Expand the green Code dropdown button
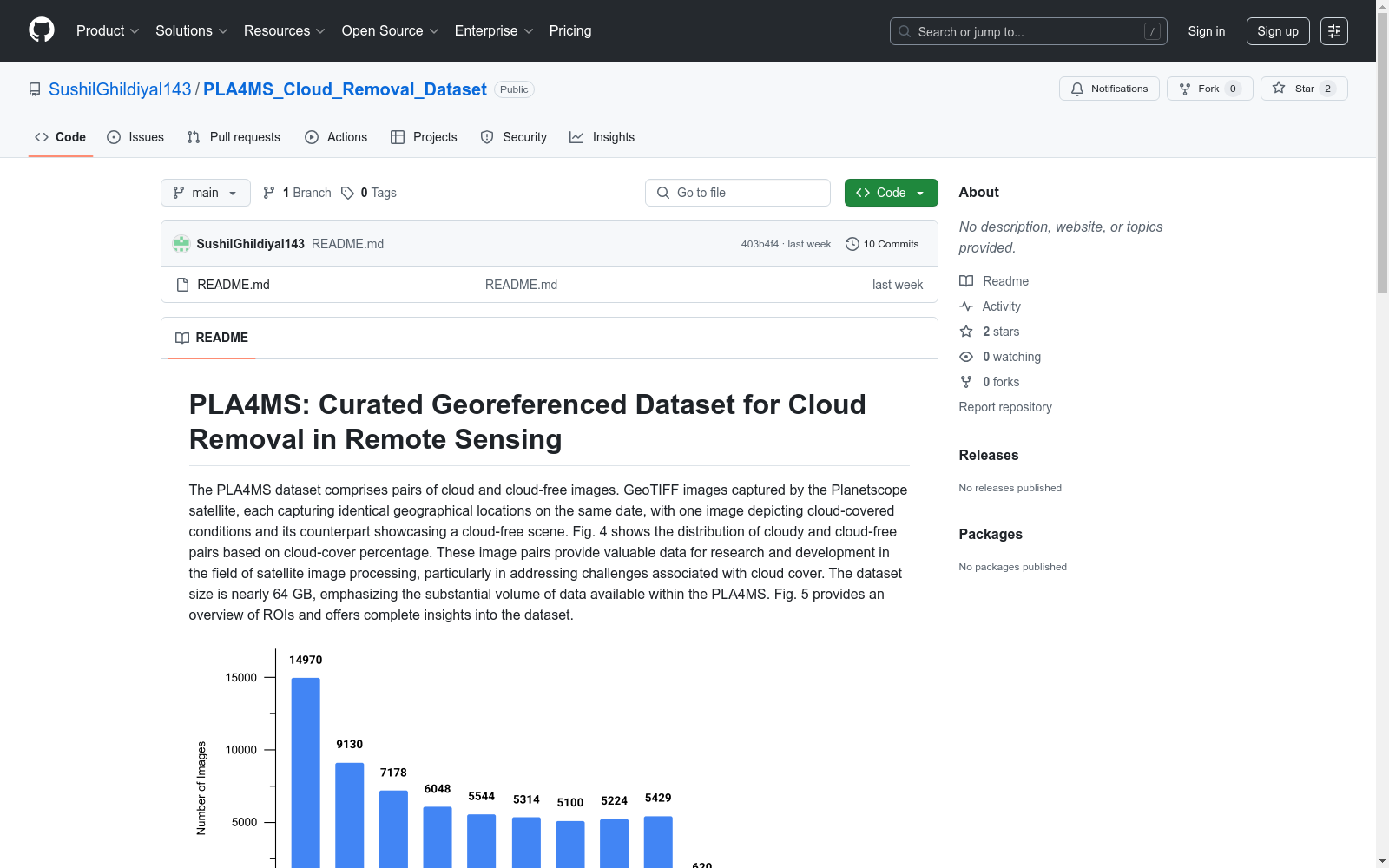The width and height of the screenshot is (1389, 868). (892, 193)
